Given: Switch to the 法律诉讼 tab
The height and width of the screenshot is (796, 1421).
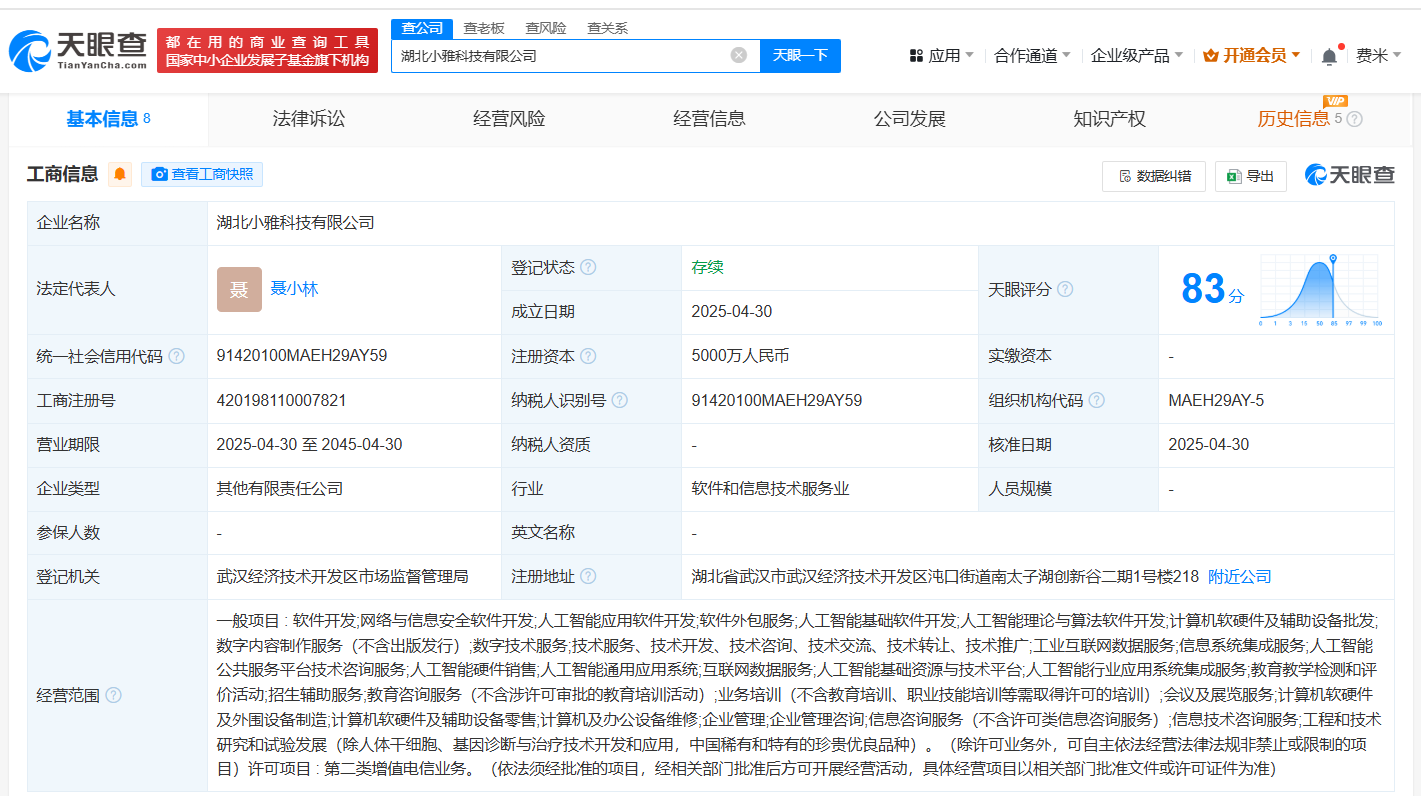Looking at the screenshot, I should [309, 119].
